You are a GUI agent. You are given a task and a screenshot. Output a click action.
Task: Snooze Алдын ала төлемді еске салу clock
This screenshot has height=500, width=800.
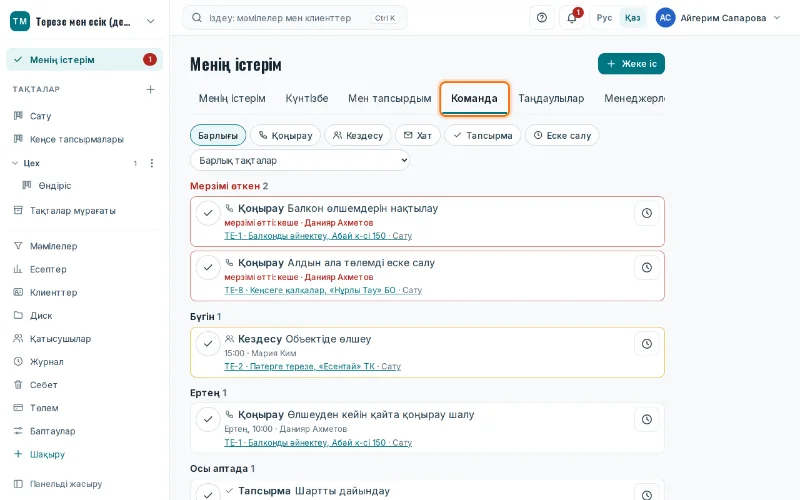[x=646, y=267]
